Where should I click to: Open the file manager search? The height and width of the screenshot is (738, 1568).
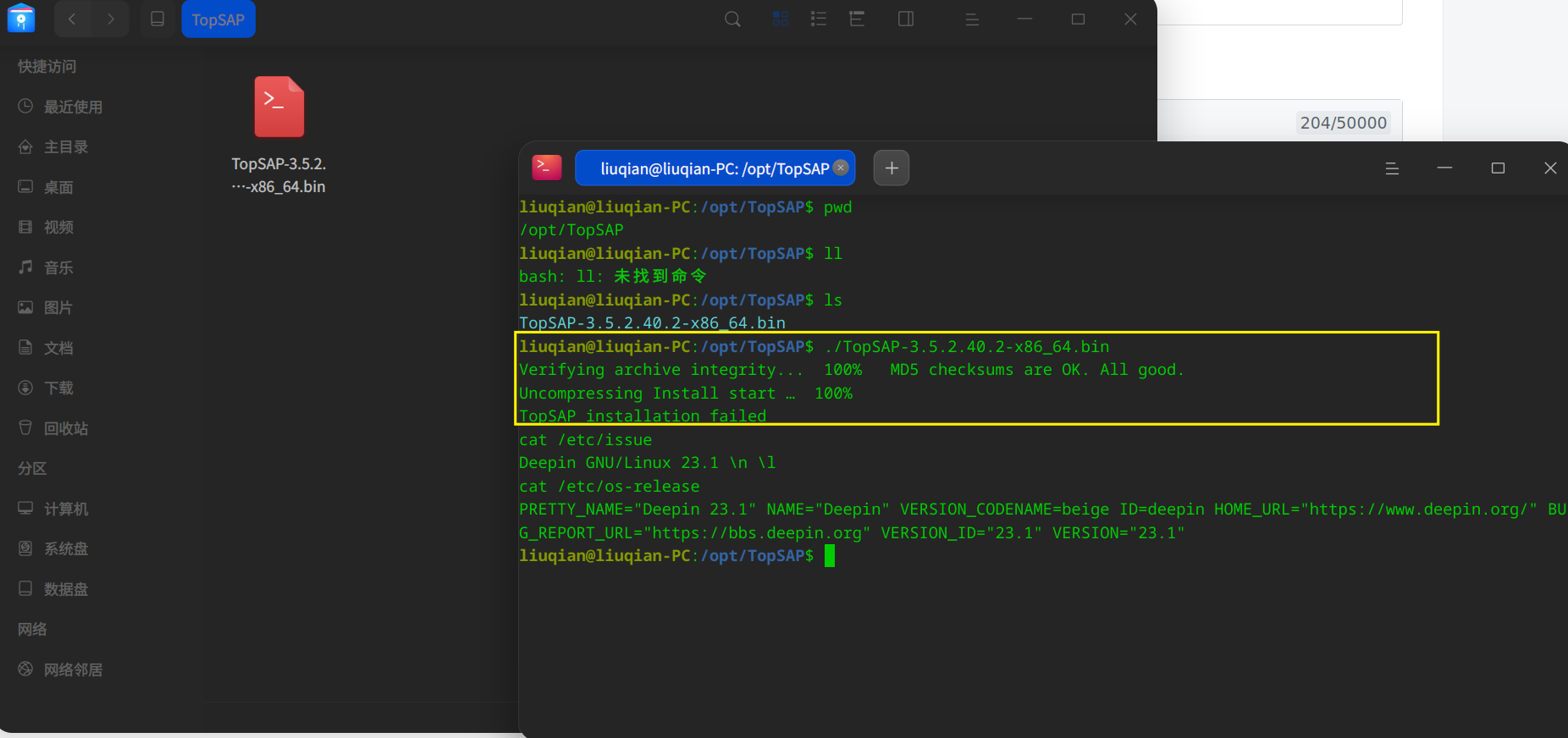point(732,19)
